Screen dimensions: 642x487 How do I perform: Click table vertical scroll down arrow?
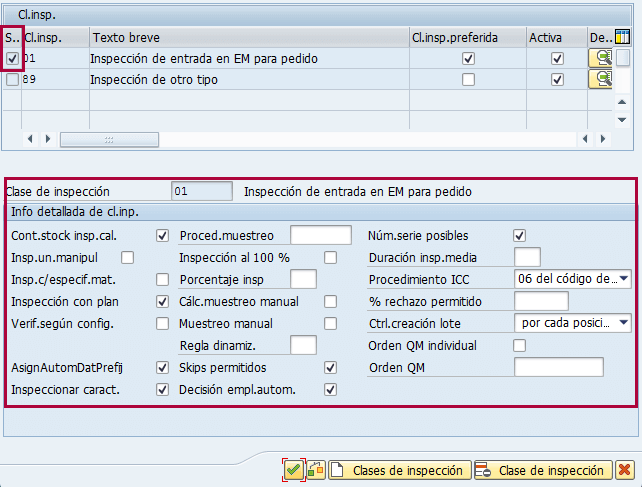(x=622, y=120)
